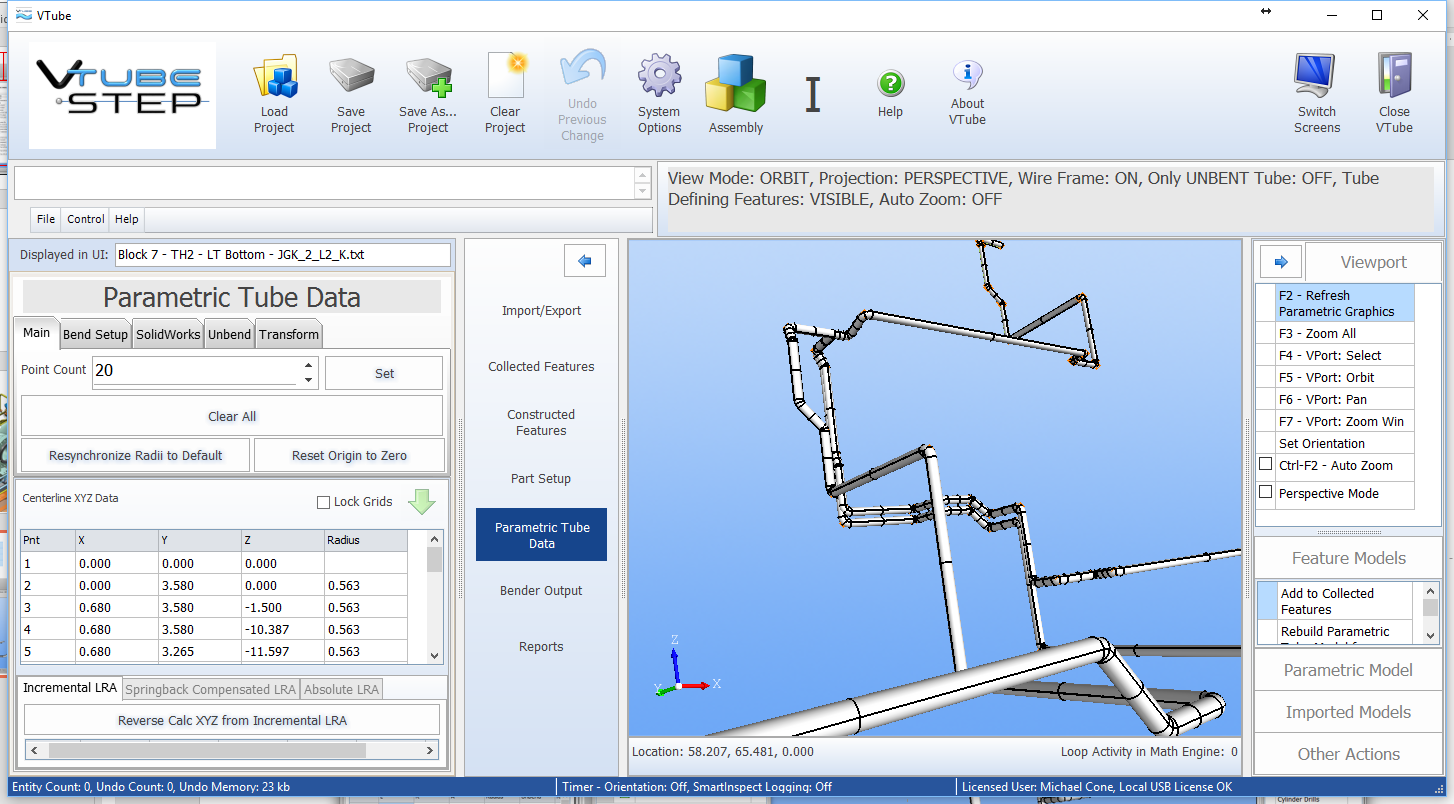Expand the Imported Models section

tap(1347, 712)
